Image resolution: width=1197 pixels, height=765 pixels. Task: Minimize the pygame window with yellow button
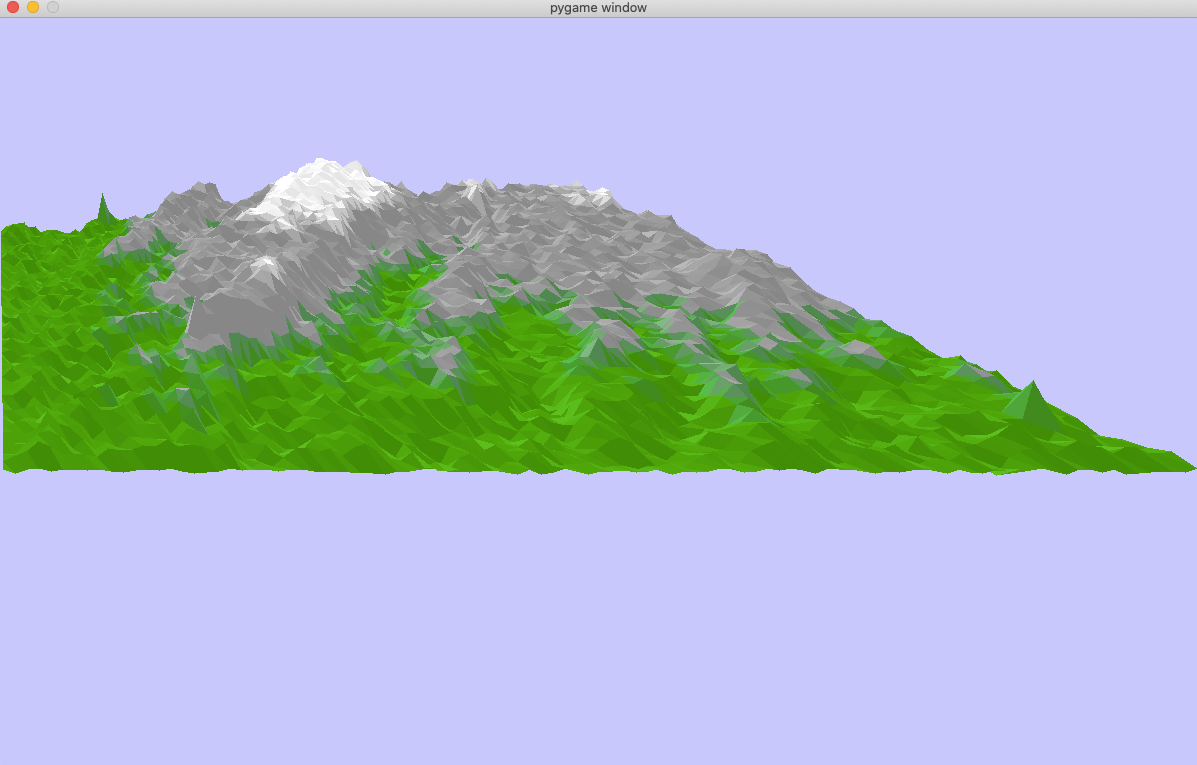[33, 7]
